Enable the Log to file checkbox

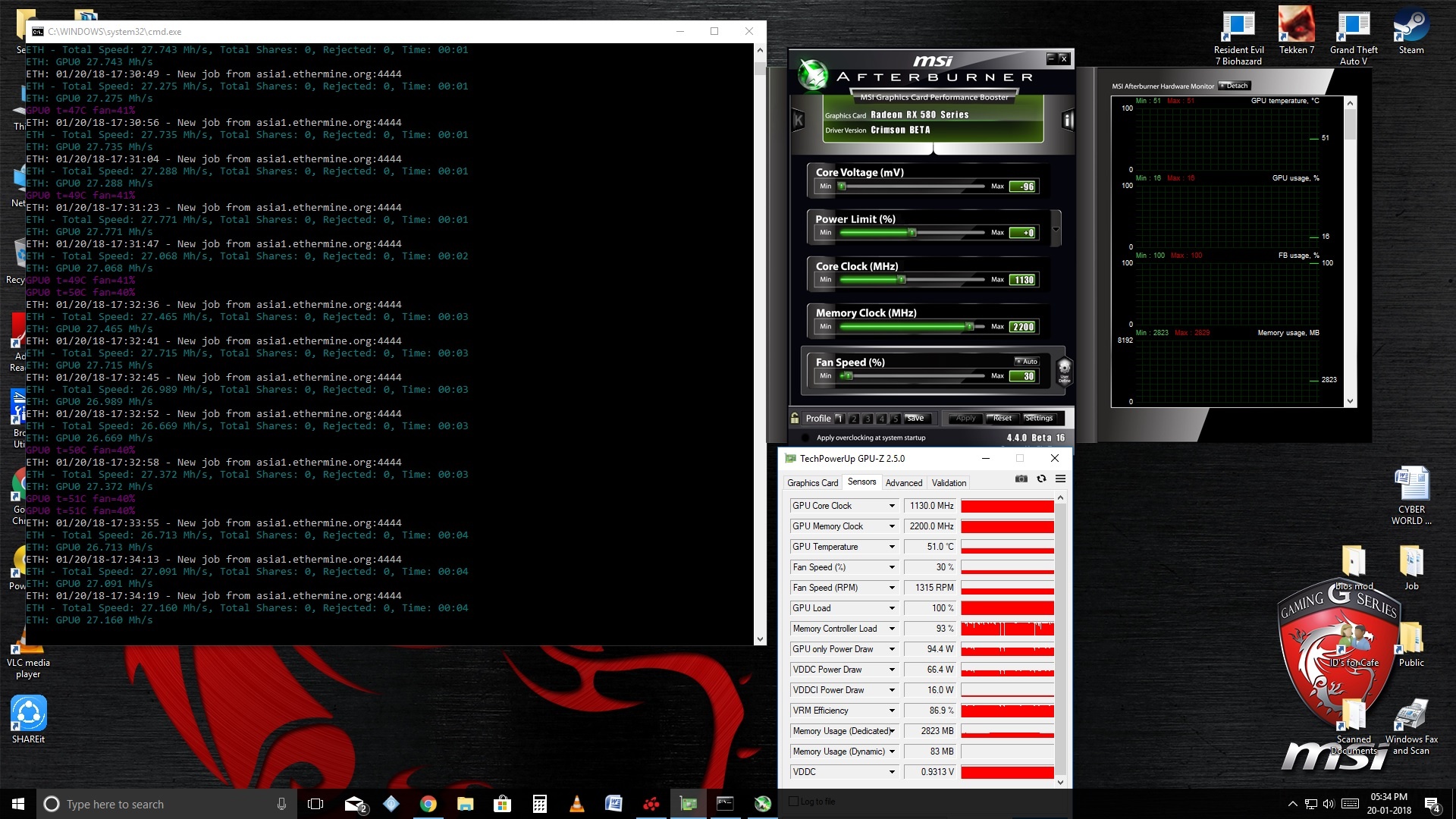pos(794,802)
